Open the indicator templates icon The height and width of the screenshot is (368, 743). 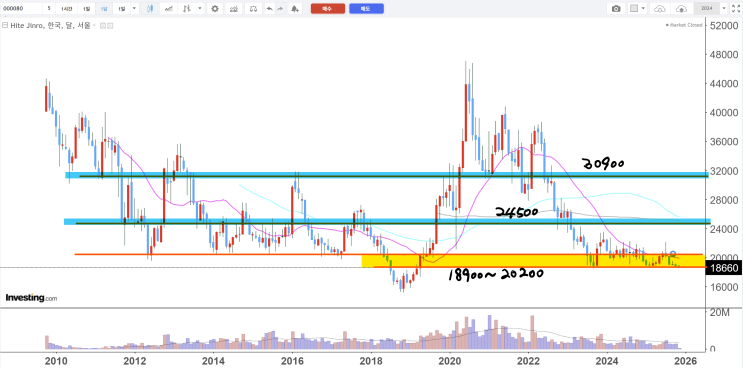[233, 9]
